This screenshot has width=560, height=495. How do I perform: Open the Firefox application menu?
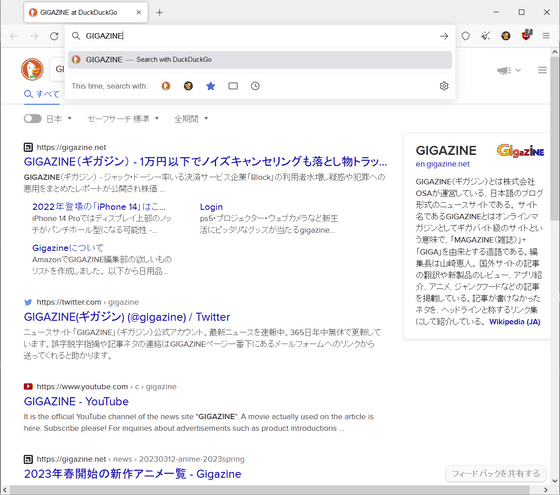[x=546, y=36]
